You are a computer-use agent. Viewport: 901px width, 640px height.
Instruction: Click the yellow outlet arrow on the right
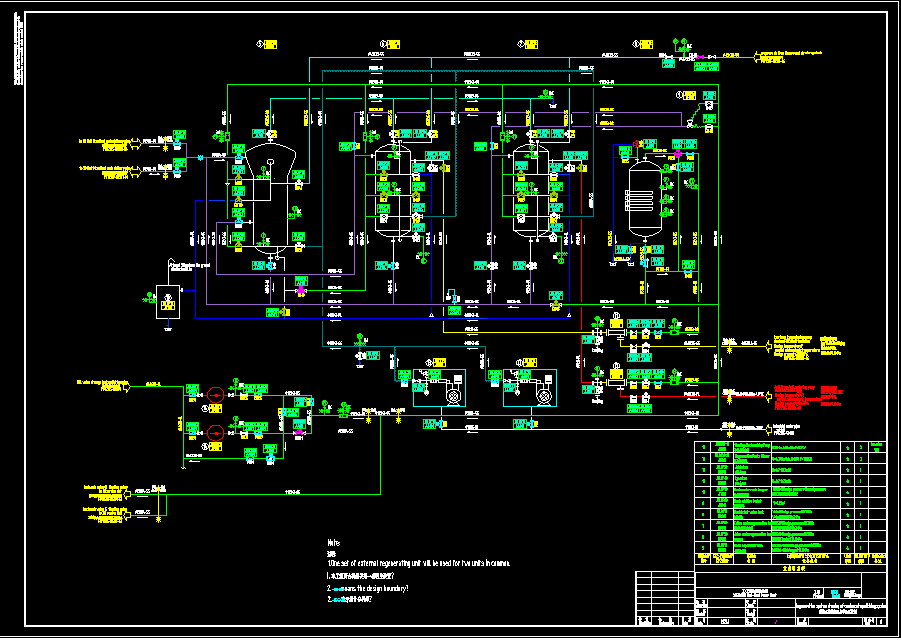(768, 344)
